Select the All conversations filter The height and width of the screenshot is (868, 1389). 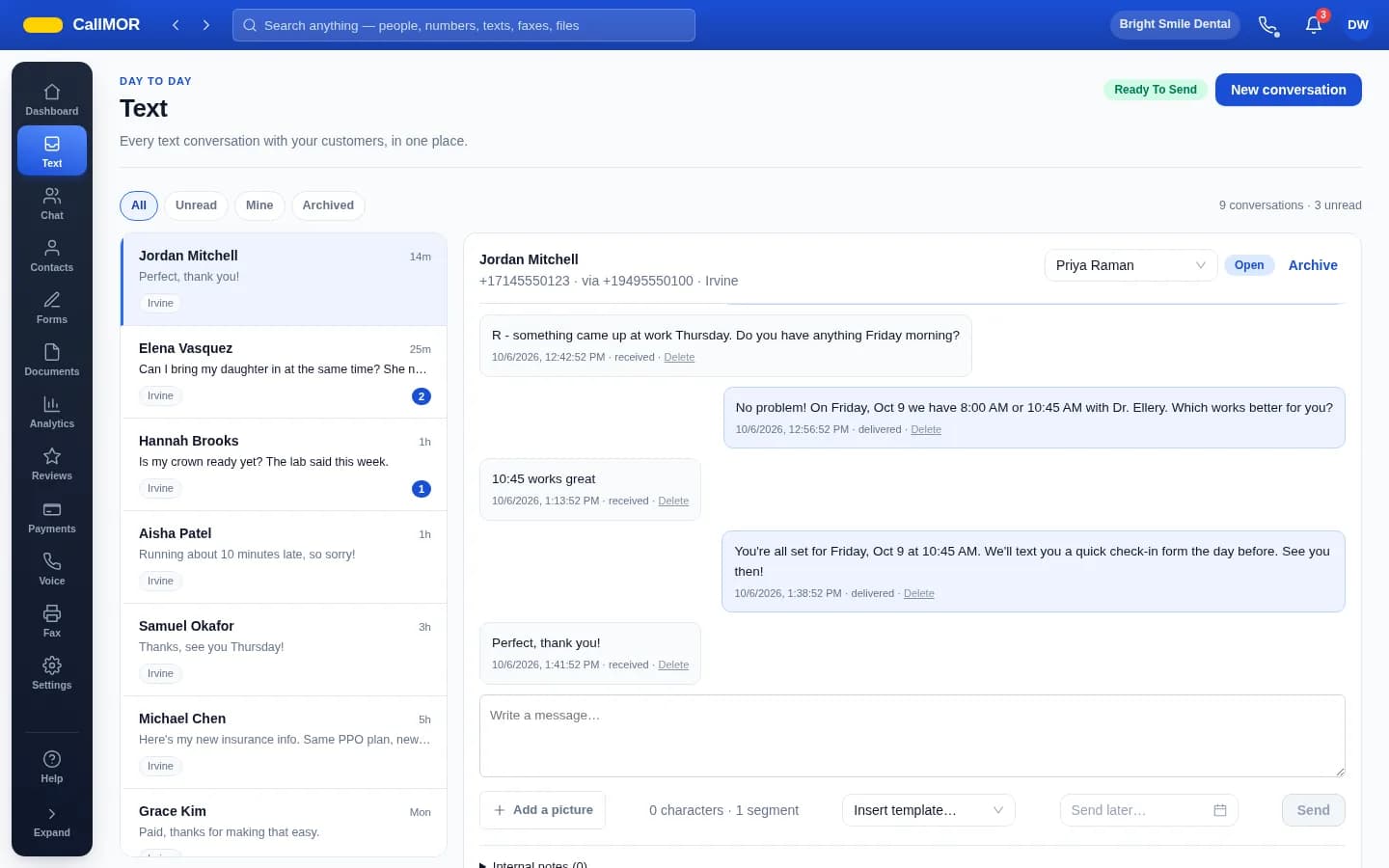(139, 205)
